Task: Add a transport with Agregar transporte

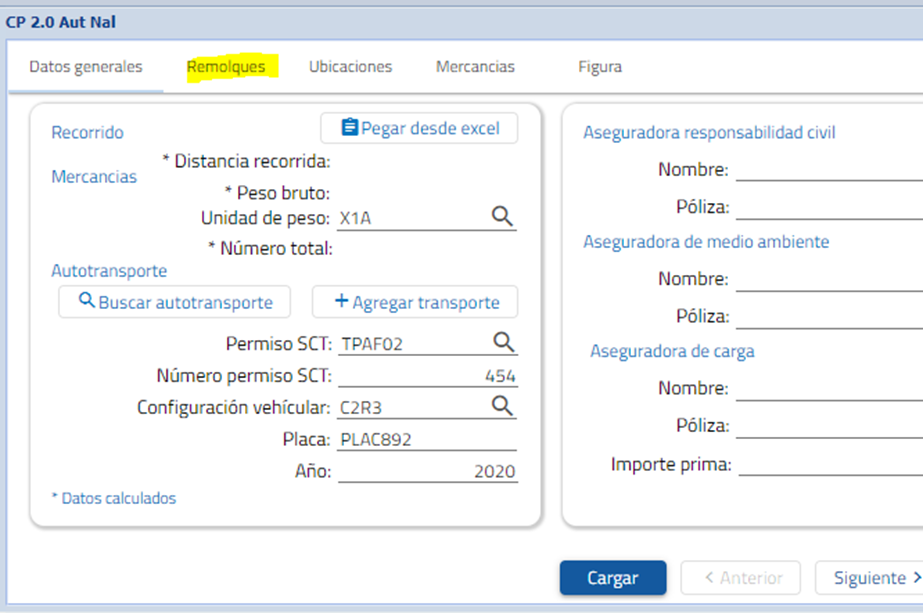Action: [415, 302]
